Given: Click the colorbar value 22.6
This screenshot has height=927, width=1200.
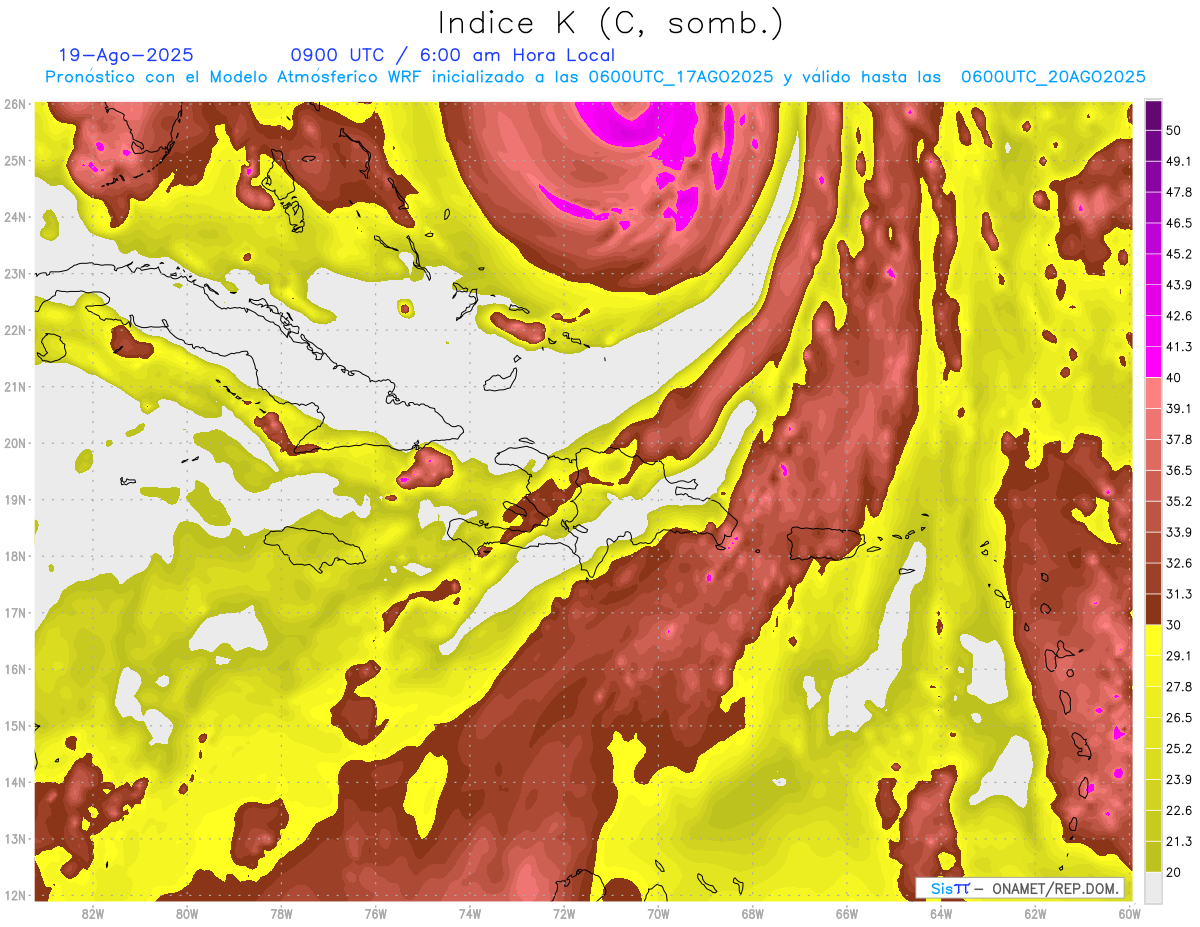Looking at the screenshot, I should click(x=1179, y=810).
